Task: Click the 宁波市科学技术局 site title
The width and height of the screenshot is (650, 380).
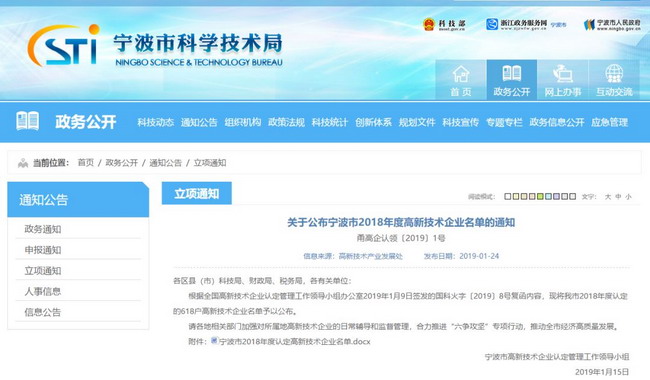Action: tap(198, 43)
